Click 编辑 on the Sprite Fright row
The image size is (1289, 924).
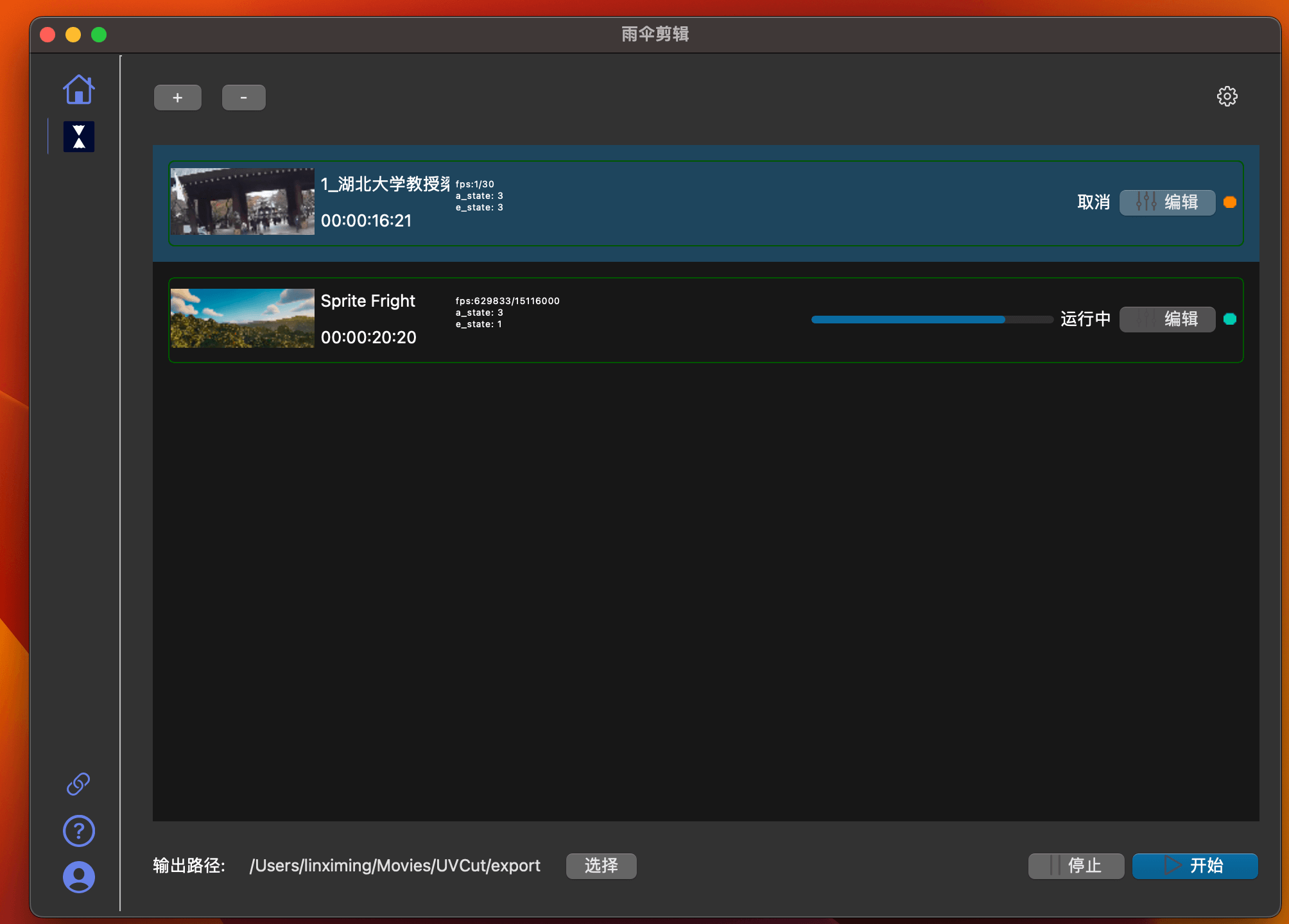click(1167, 319)
